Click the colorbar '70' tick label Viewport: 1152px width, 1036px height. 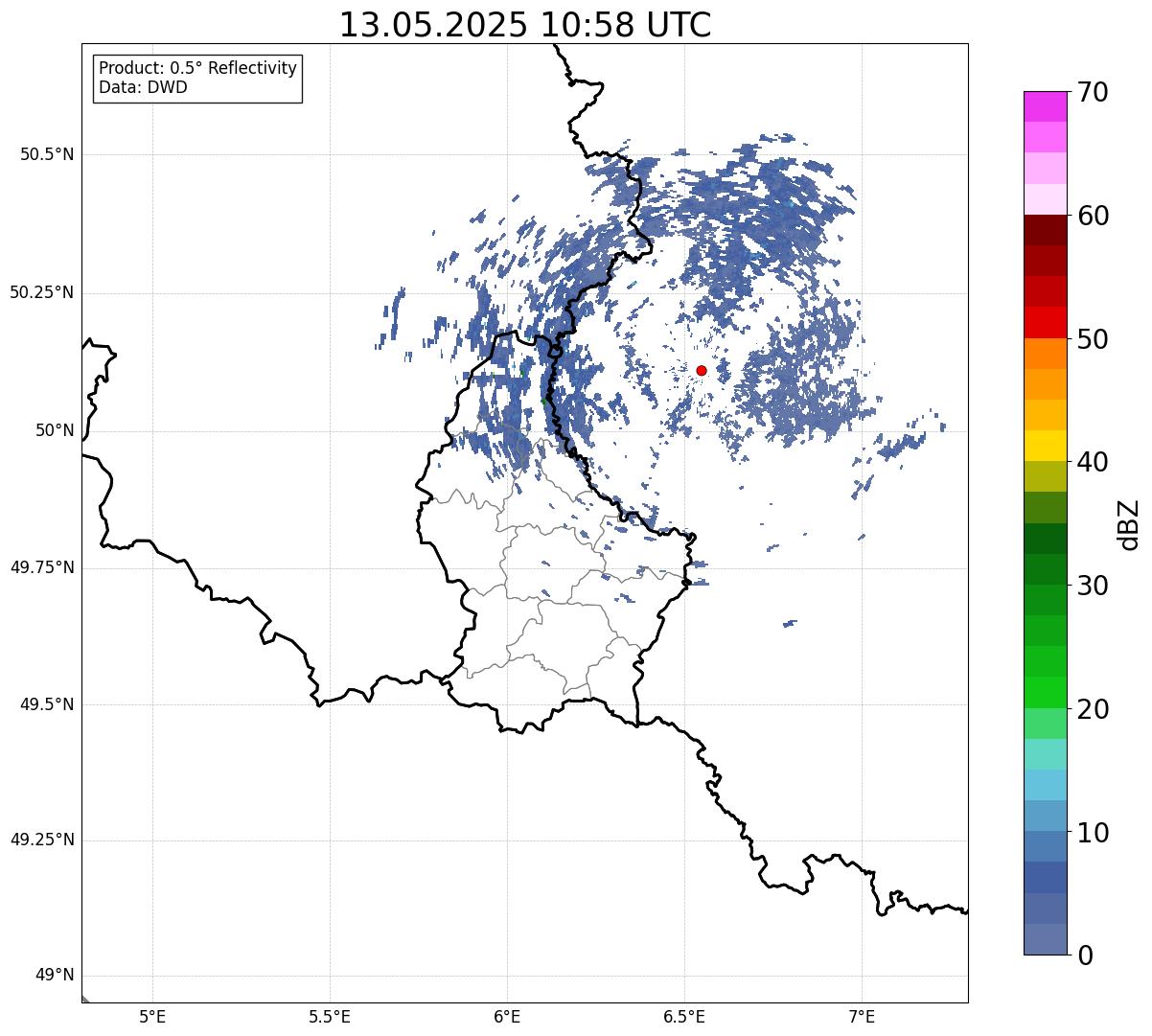coord(1093,92)
